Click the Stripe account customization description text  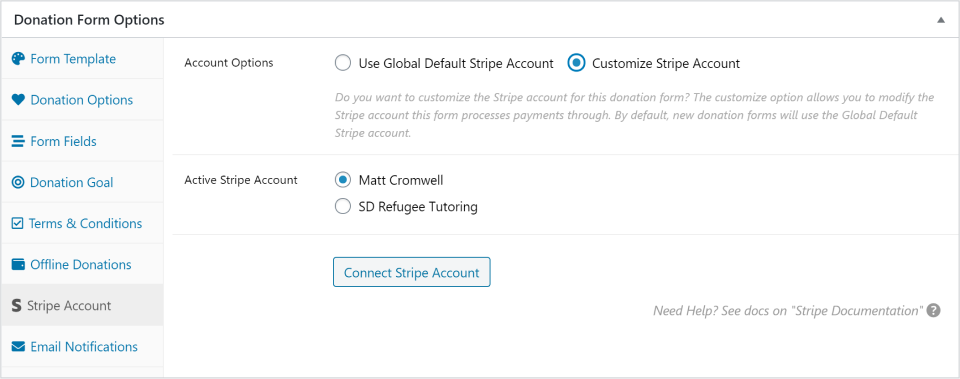(634, 115)
